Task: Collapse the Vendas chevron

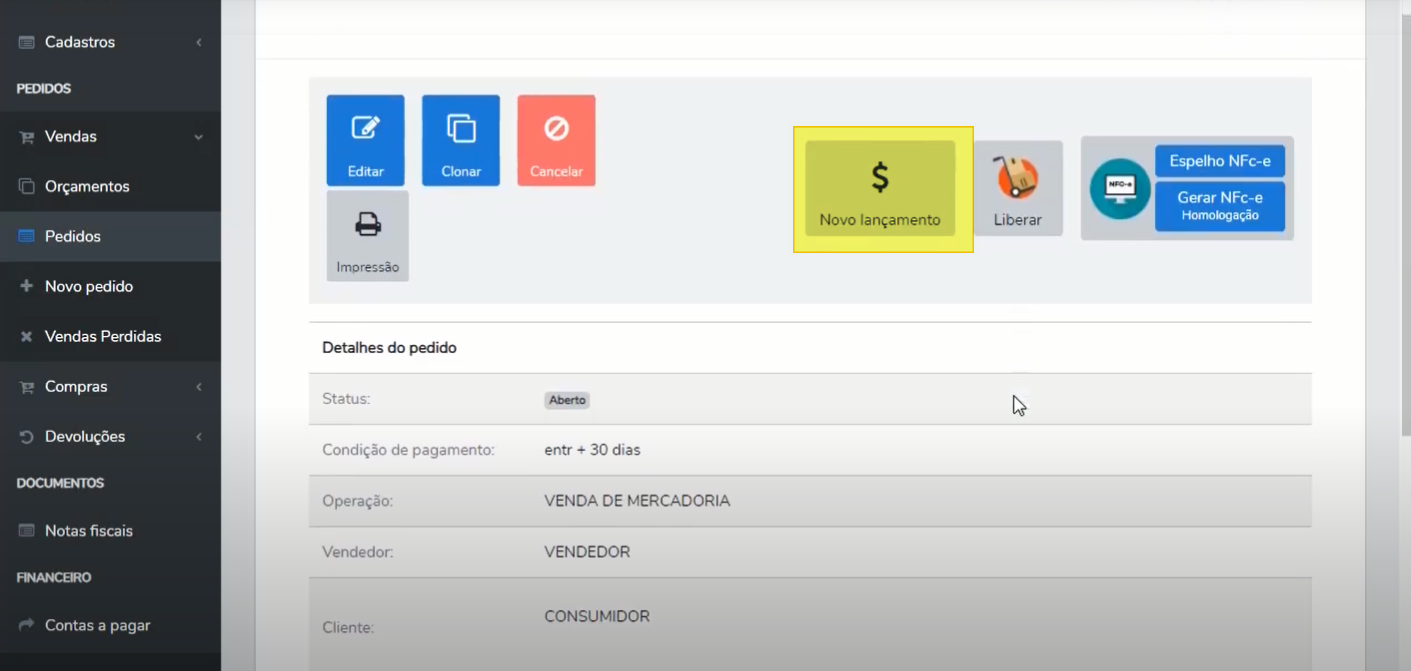Action: pos(198,137)
